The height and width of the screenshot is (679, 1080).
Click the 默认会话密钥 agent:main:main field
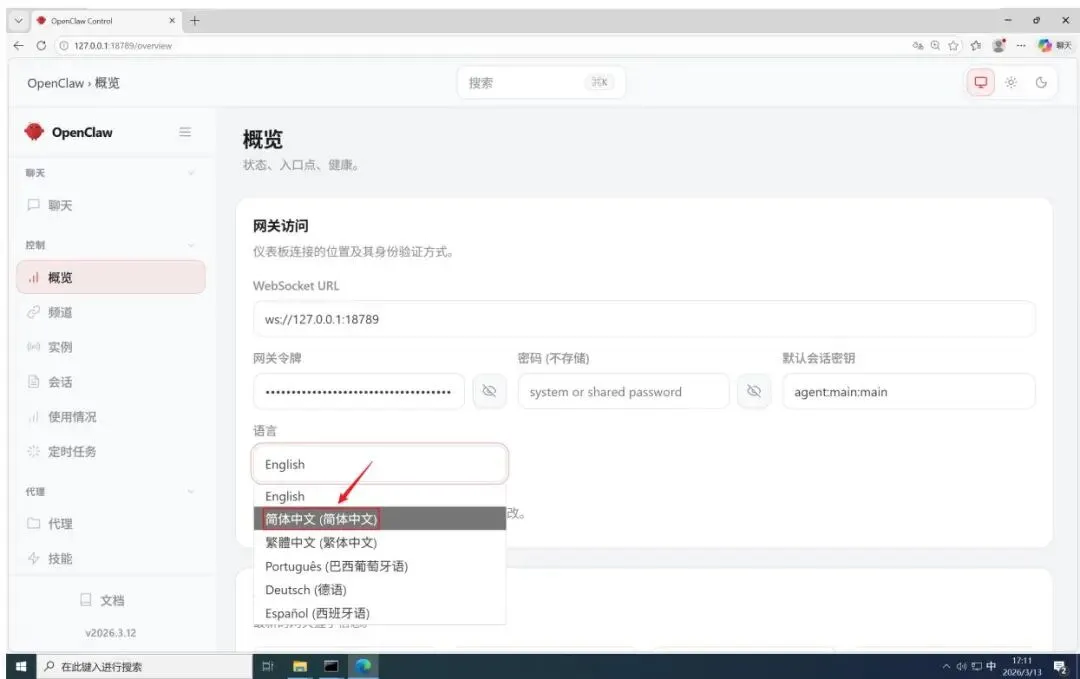click(908, 391)
